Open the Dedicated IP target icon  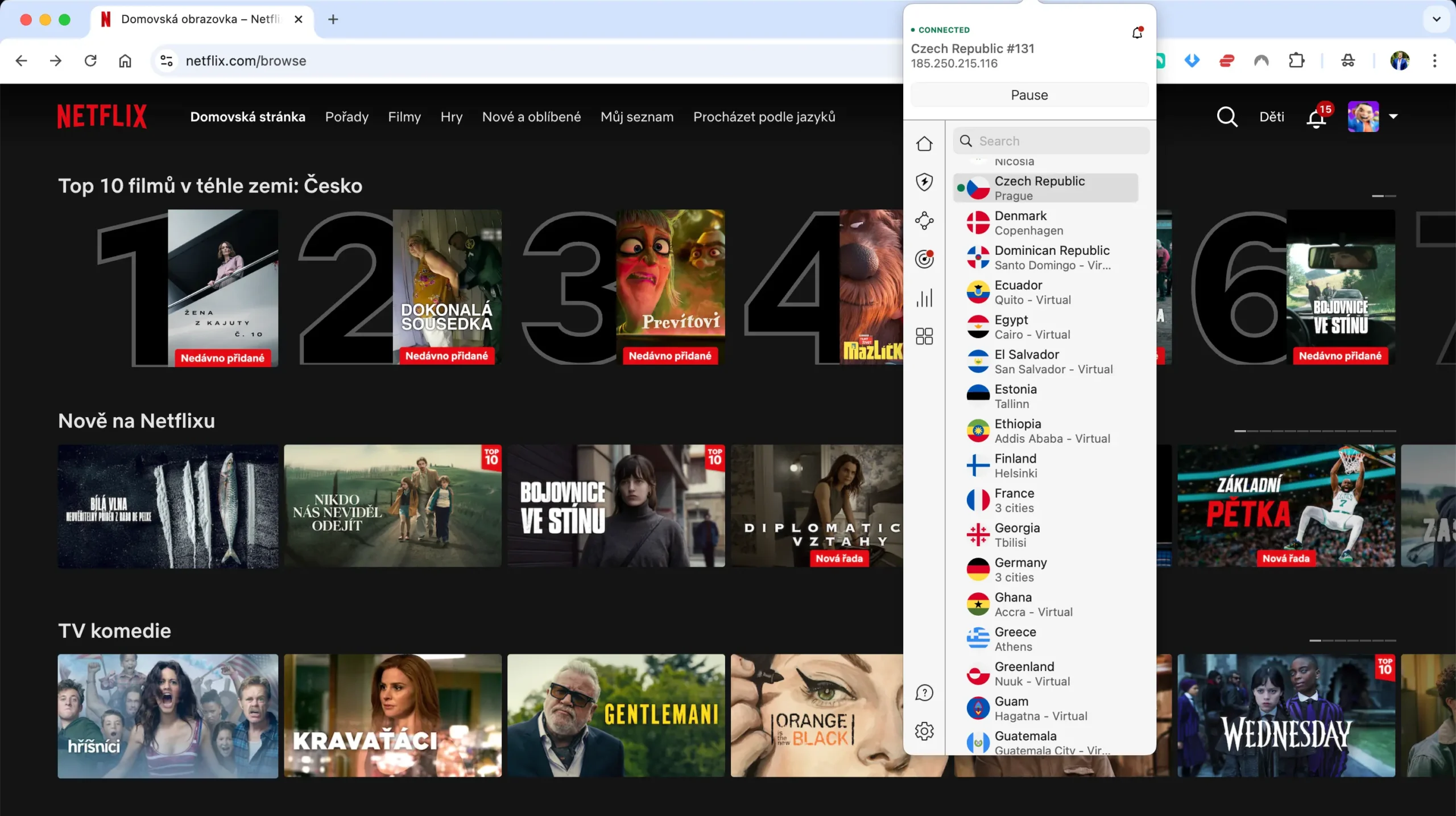[x=924, y=259]
